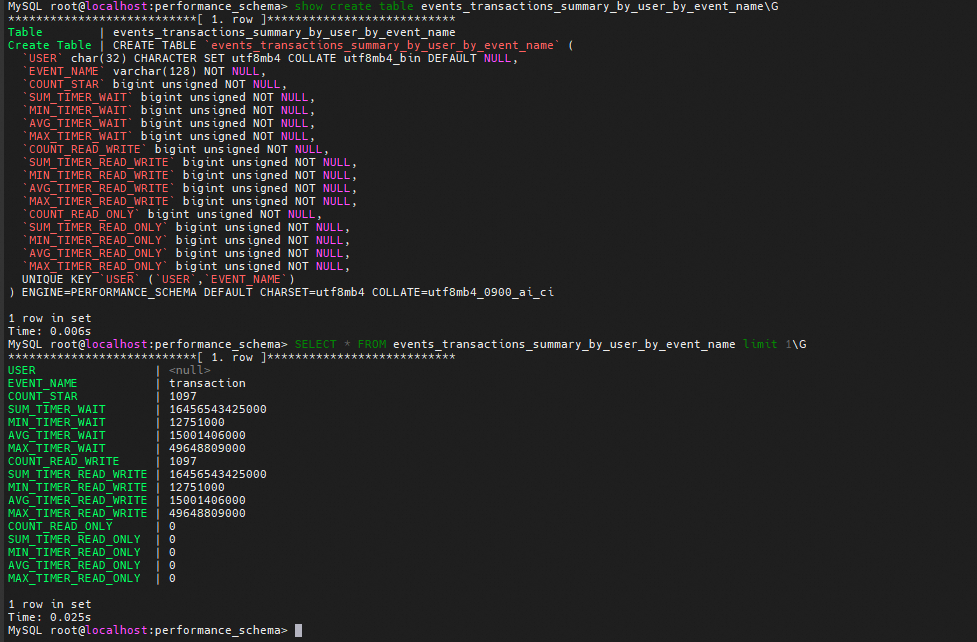Viewport: 977px width, 642px height.
Task: Click the `COUNT_READ_ONLY` column definition
Action: (172, 214)
